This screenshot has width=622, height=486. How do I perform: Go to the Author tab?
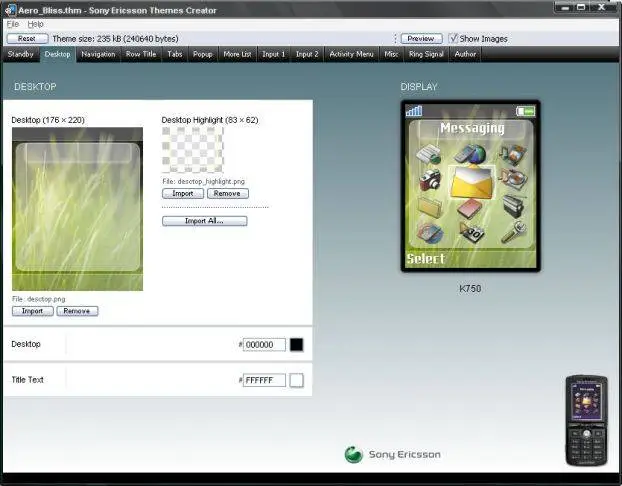point(465,54)
